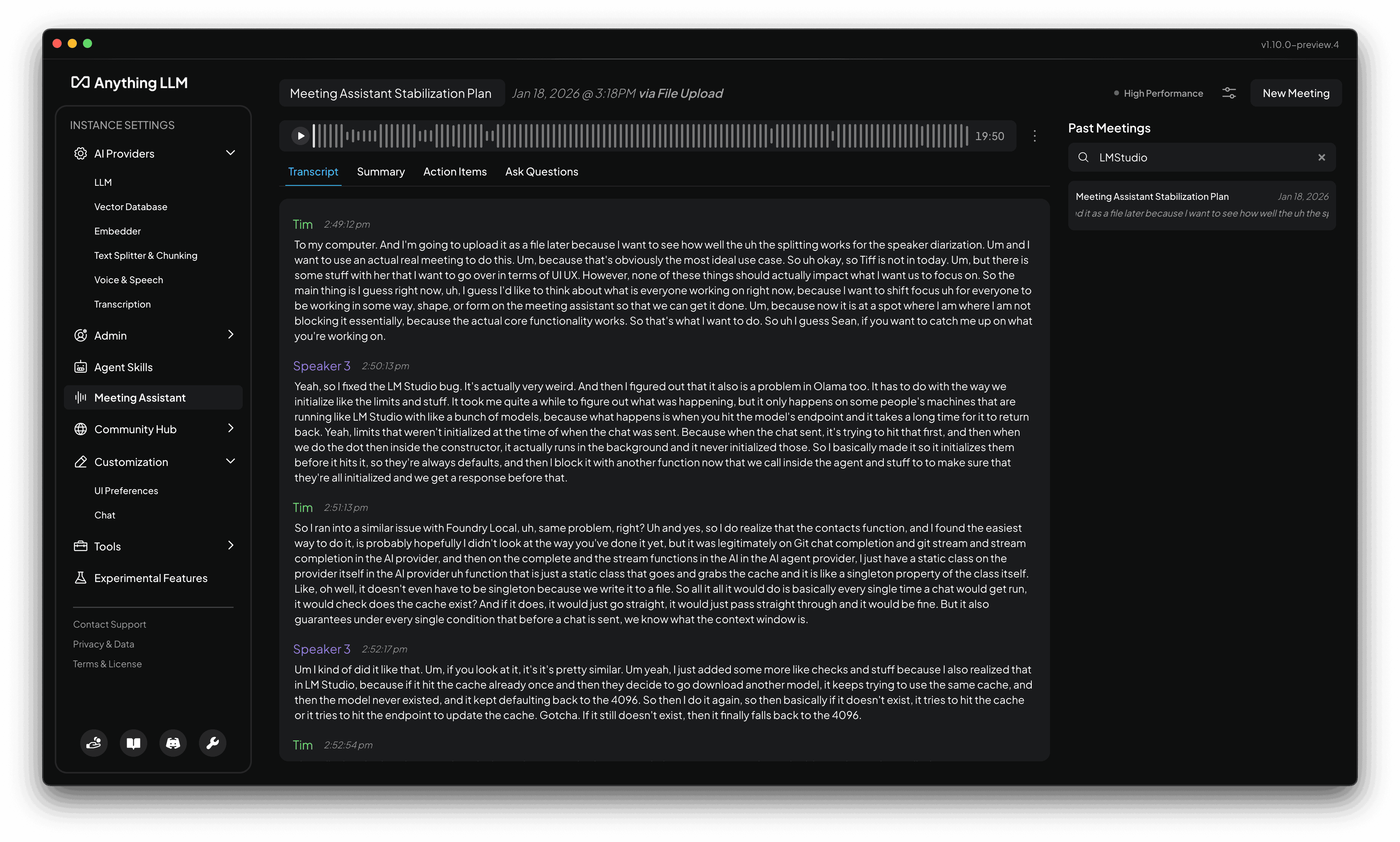The image size is (1400, 842).
Task: Open Experimental Features section
Action: [150, 578]
